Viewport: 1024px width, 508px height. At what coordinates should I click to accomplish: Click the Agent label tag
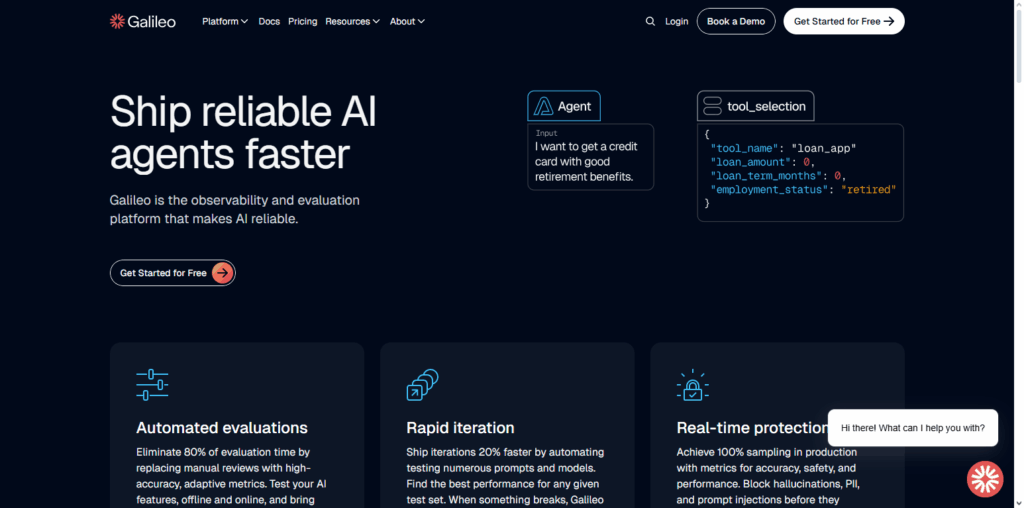[564, 106]
